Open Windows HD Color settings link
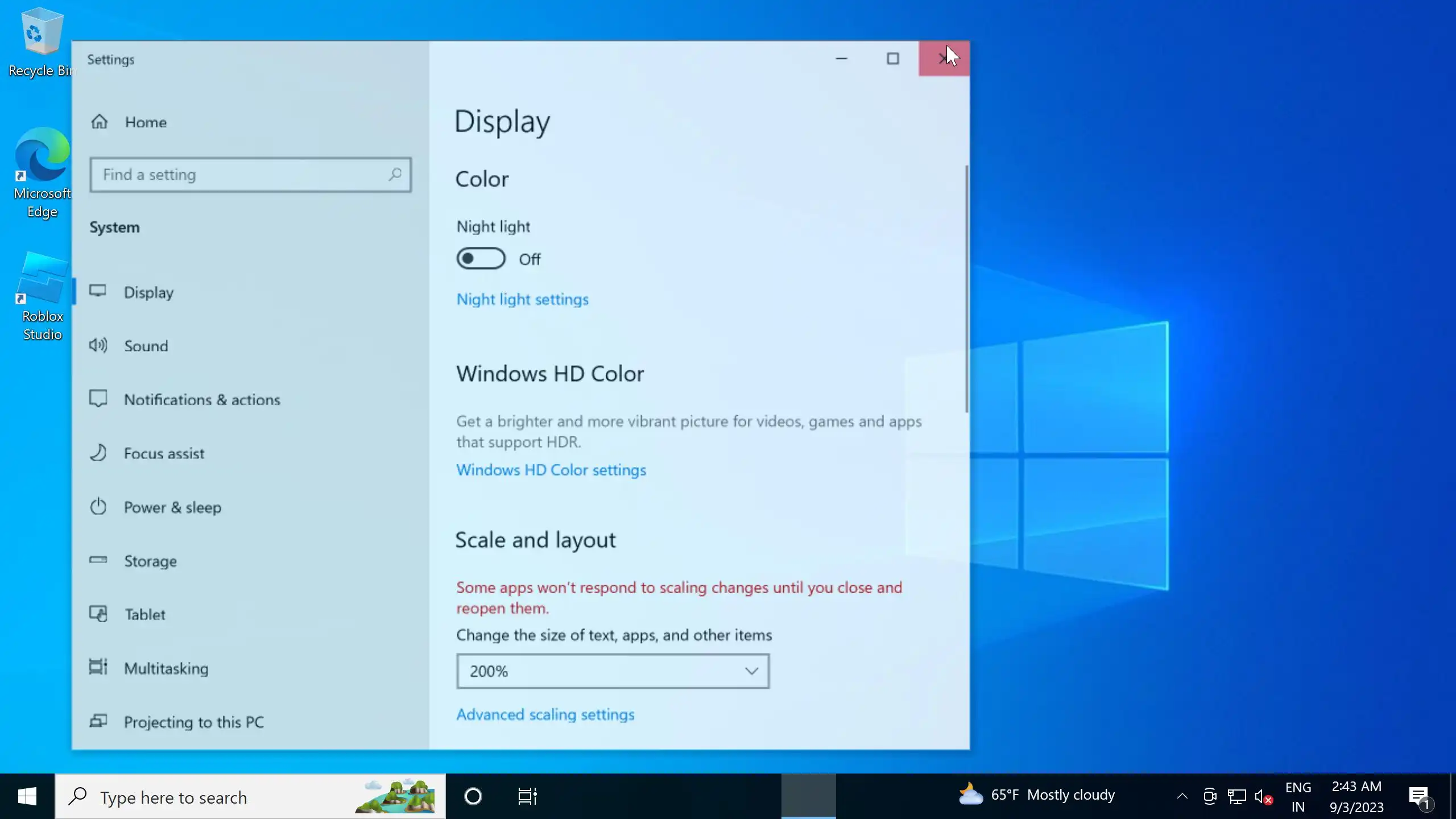The image size is (1456, 819). click(551, 470)
